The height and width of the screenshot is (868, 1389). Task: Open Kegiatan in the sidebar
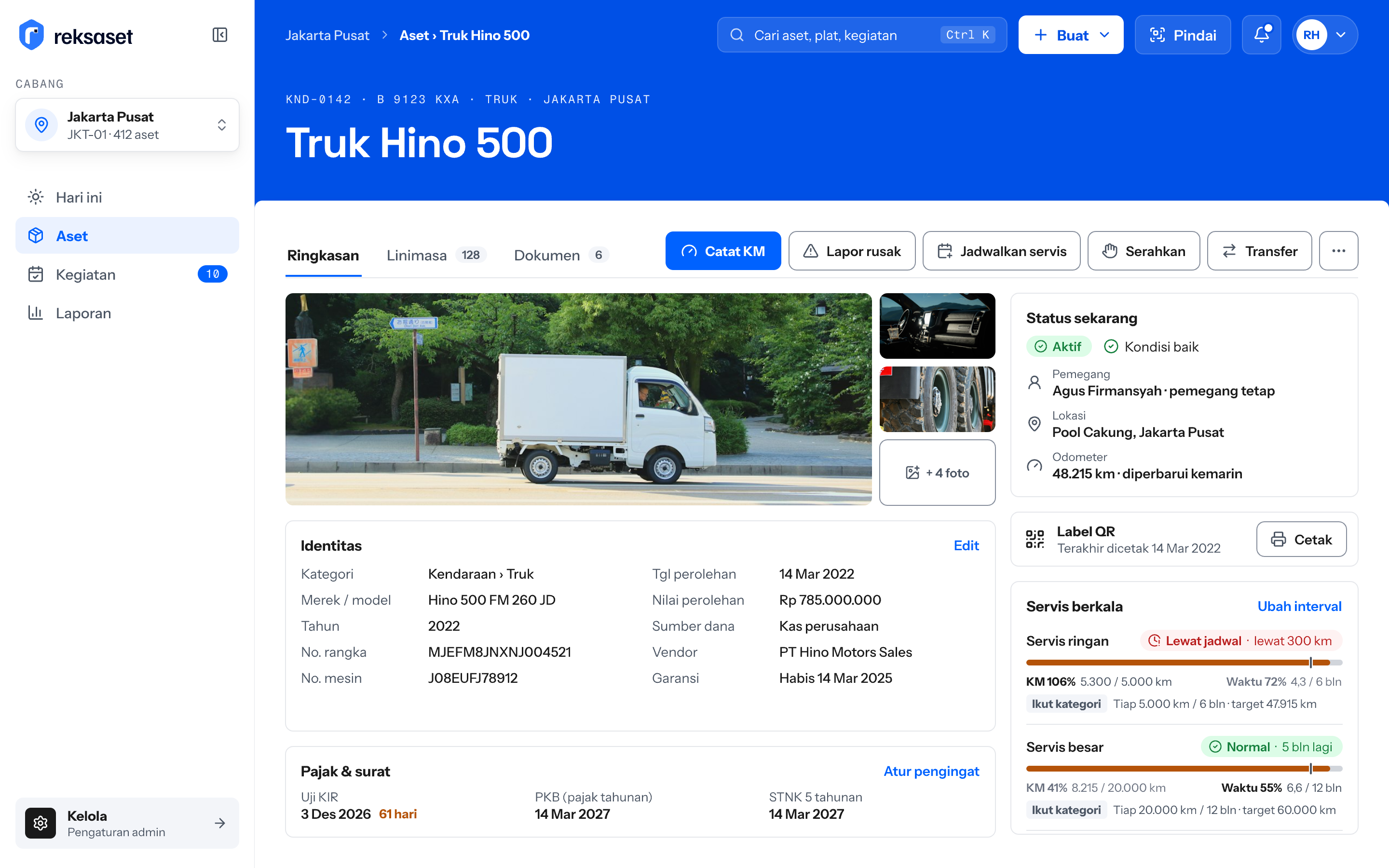coord(127,274)
